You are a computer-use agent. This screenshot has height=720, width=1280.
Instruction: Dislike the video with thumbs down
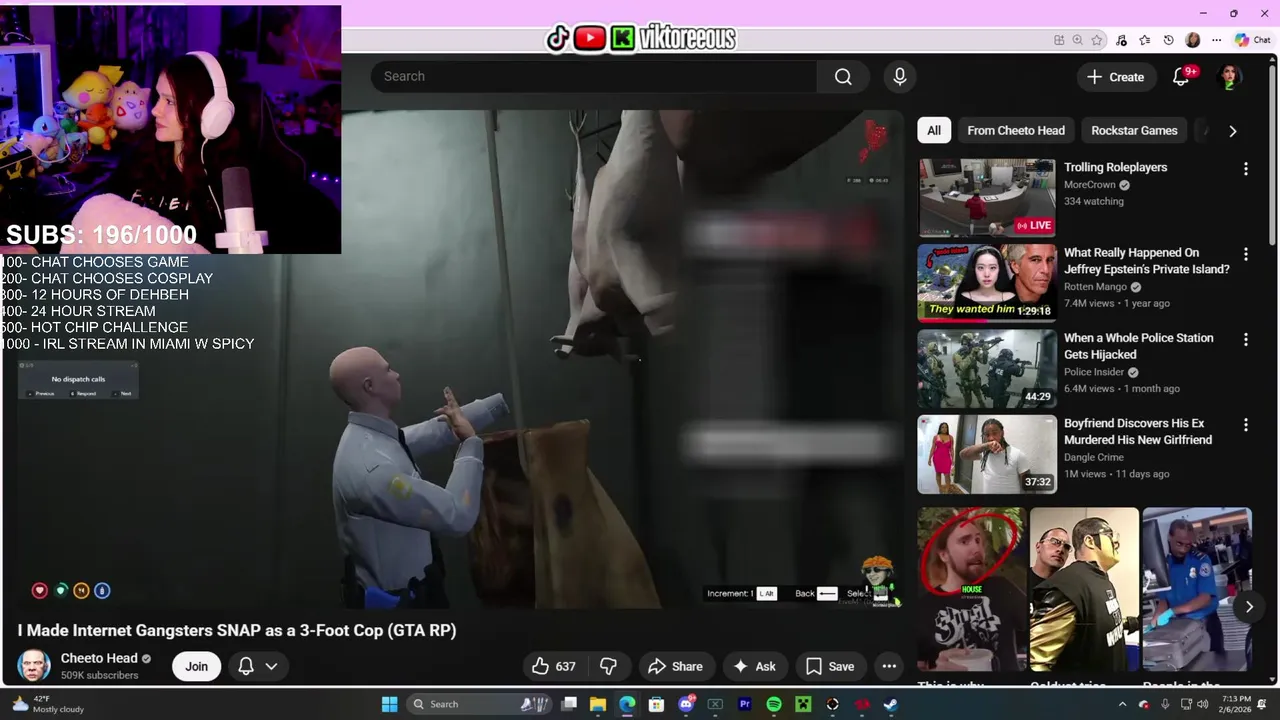608,666
